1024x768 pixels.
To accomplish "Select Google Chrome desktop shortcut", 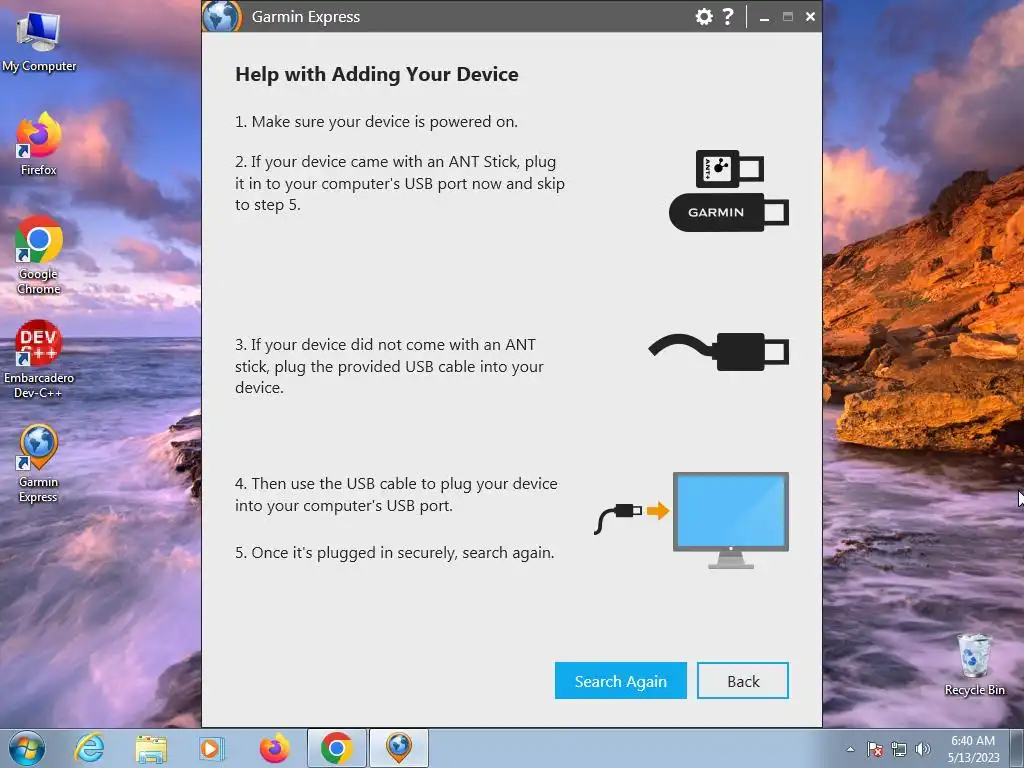I will [x=39, y=255].
